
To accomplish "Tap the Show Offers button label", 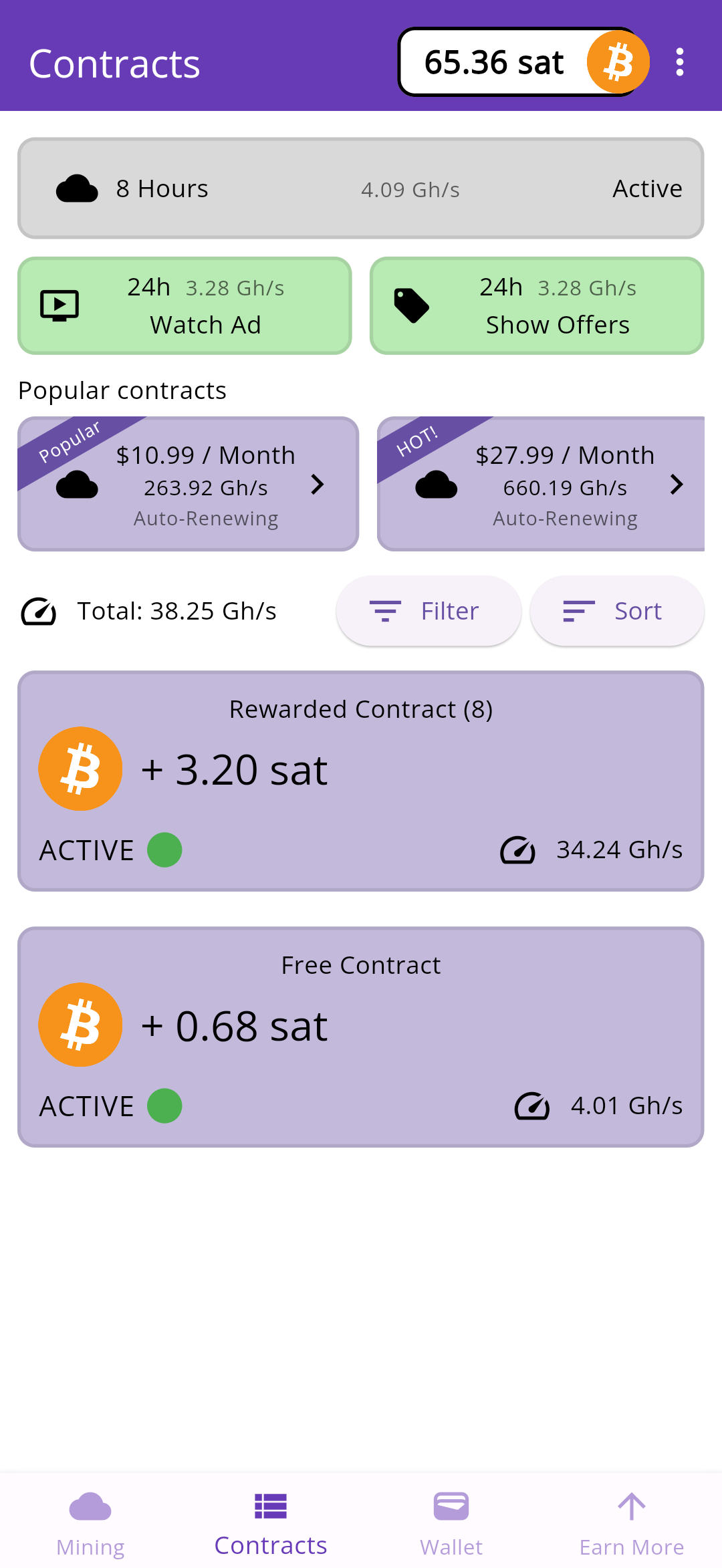I will point(558,325).
